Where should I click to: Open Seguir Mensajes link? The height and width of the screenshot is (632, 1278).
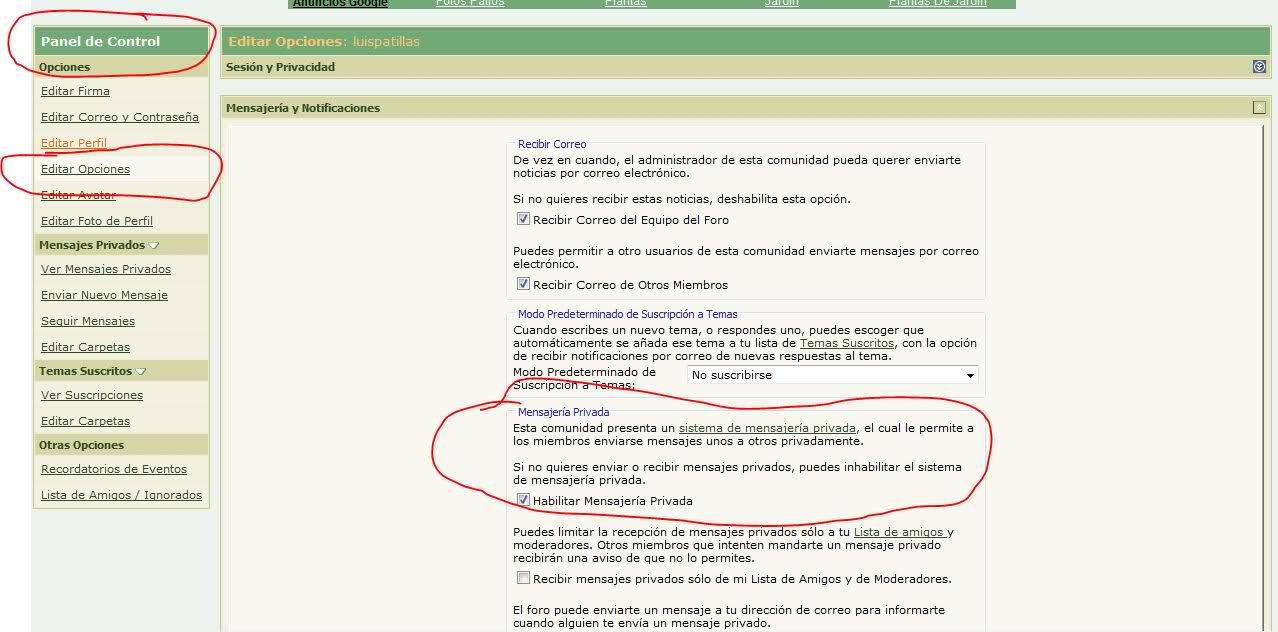click(x=88, y=321)
